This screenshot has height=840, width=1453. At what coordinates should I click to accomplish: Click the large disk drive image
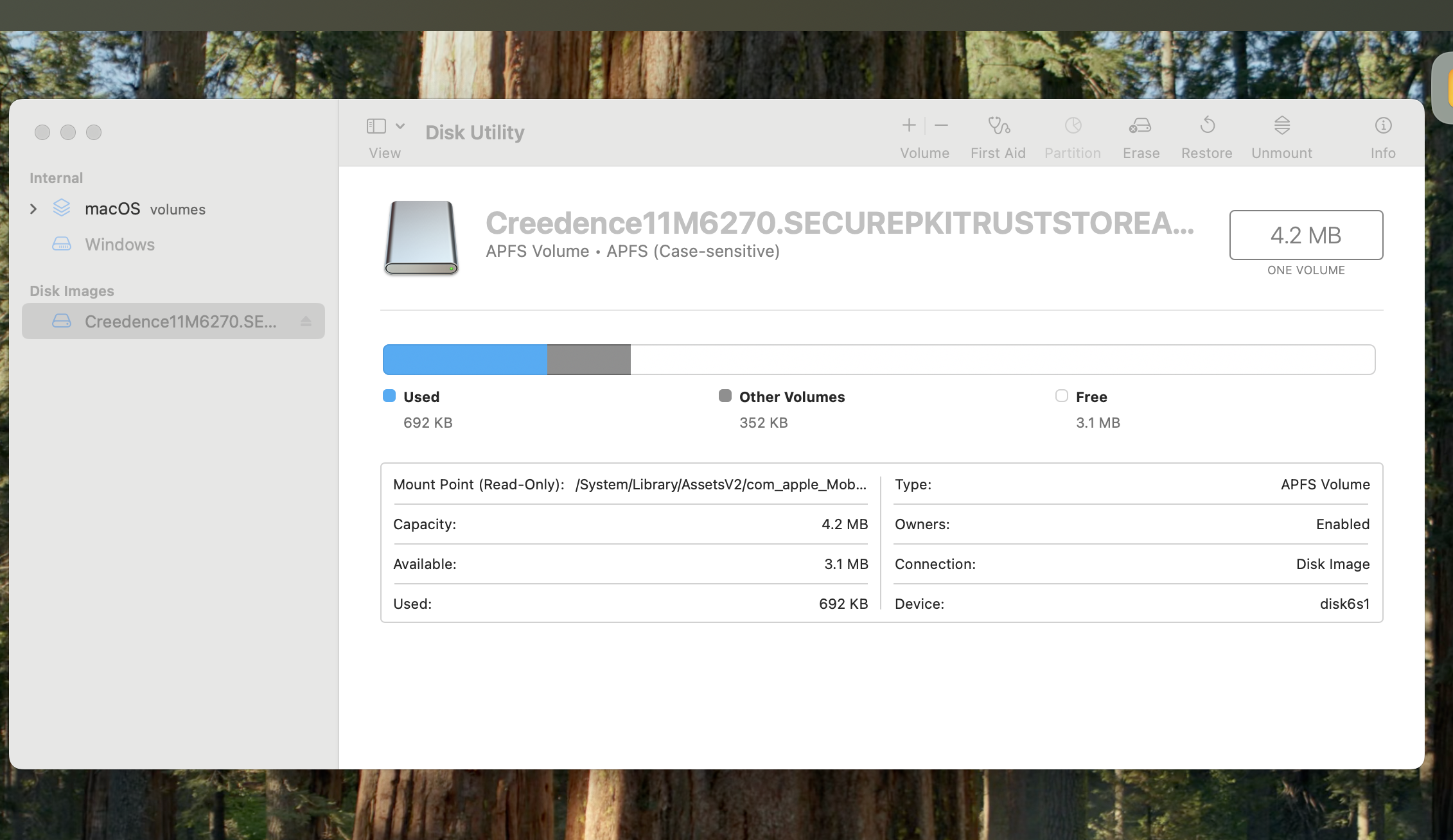point(421,238)
